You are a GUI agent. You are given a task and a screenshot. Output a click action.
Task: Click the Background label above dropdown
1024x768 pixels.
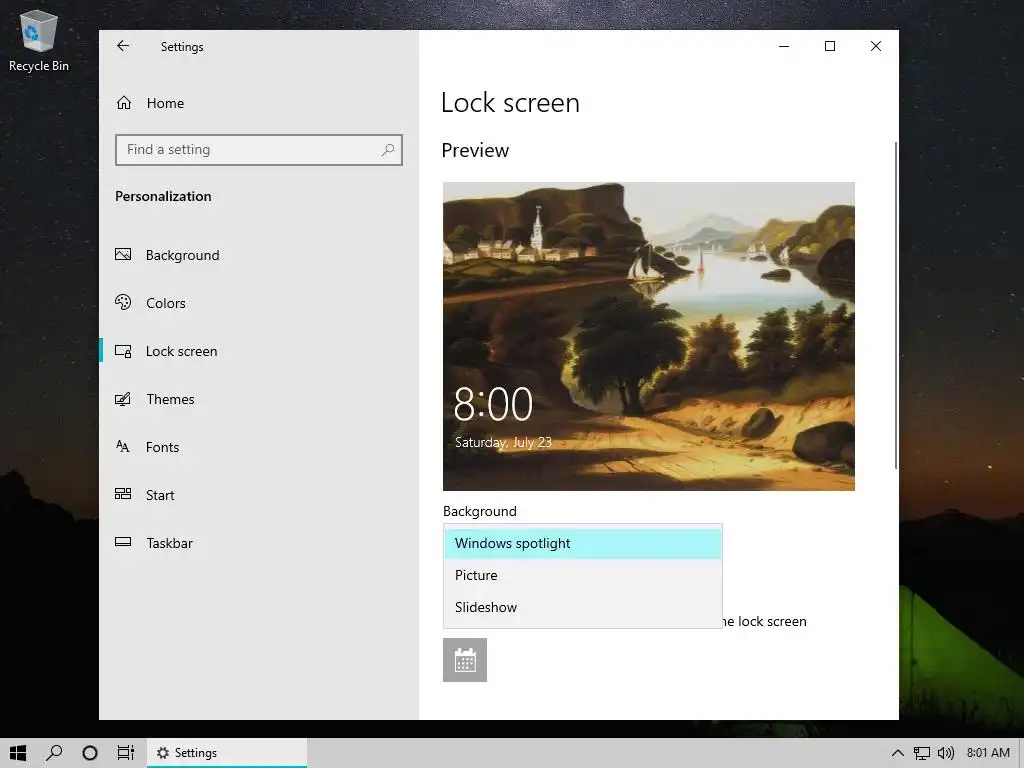(x=480, y=511)
